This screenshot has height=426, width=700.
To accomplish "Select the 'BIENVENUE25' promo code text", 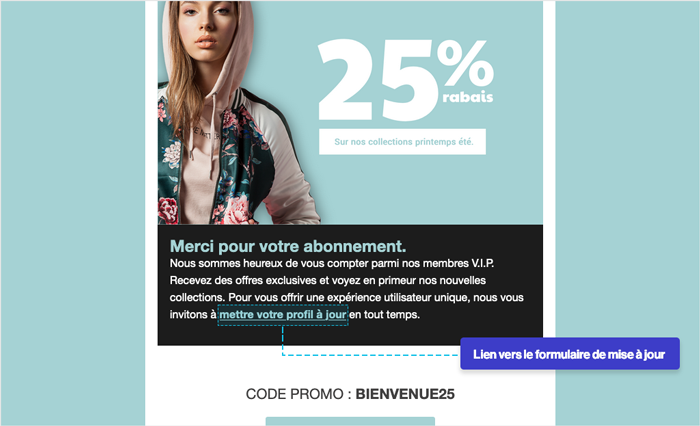I will 405,394.
